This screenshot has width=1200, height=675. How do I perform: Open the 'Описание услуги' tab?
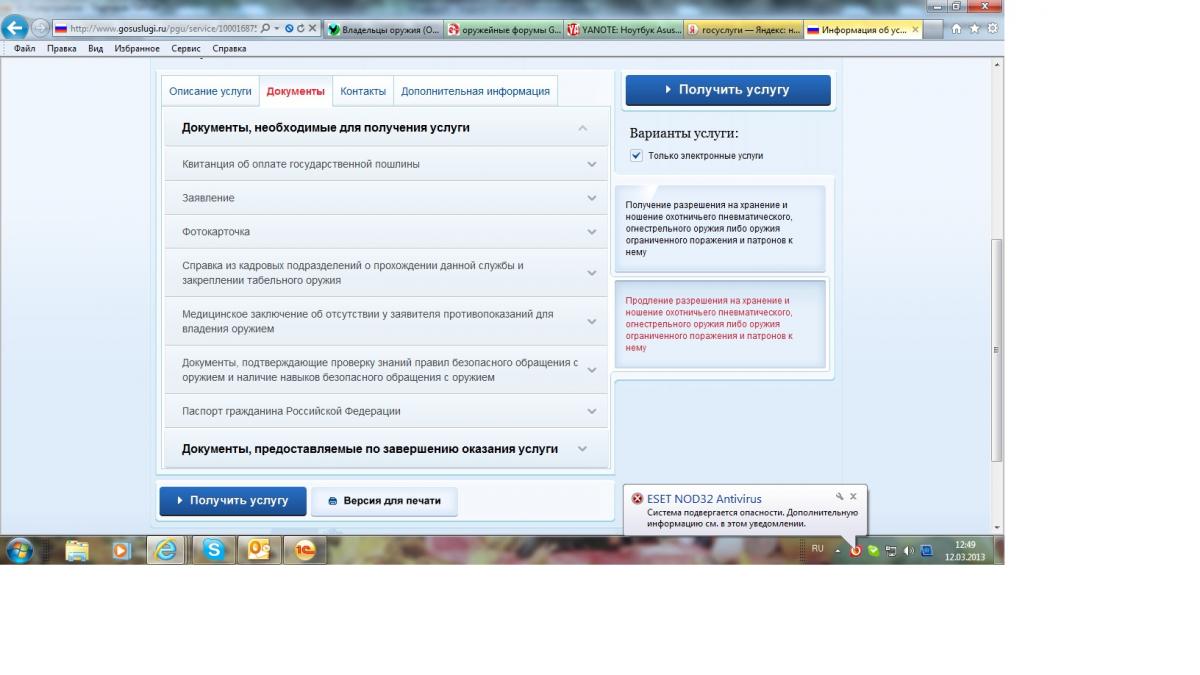coord(210,91)
